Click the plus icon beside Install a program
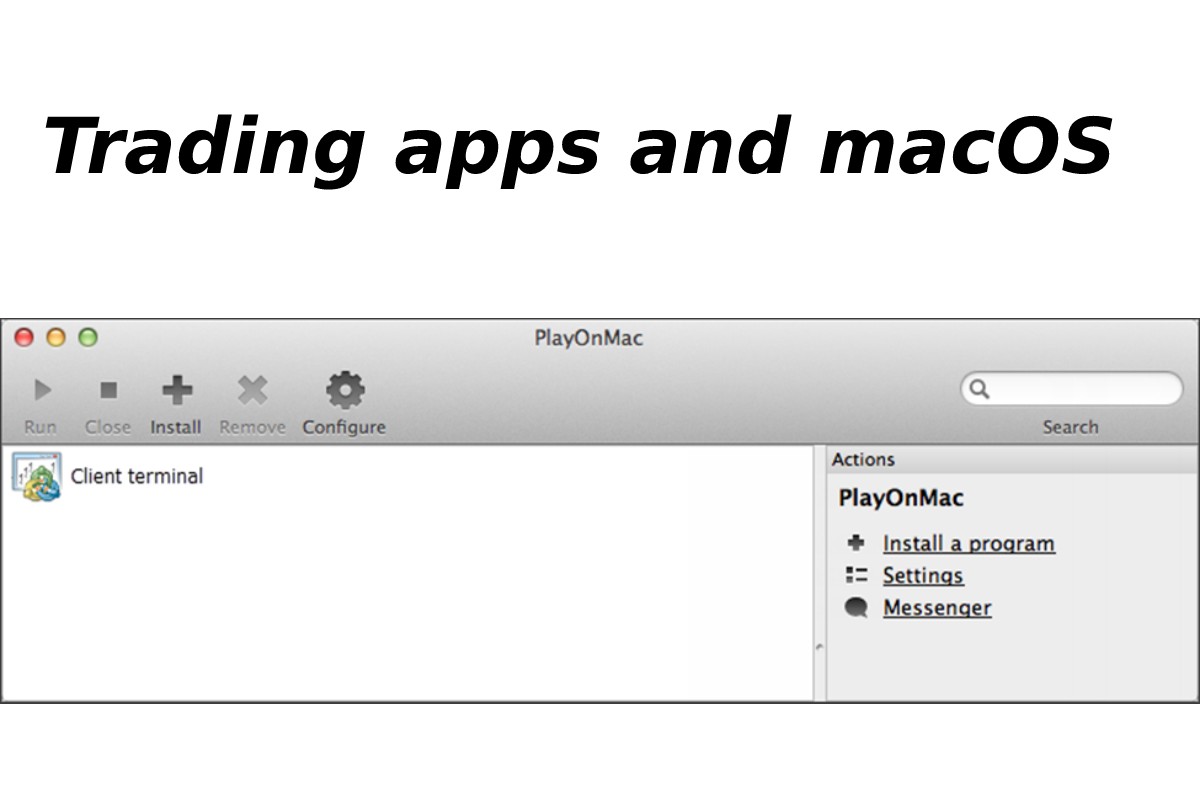The width and height of the screenshot is (1200, 800). (x=857, y=542)
